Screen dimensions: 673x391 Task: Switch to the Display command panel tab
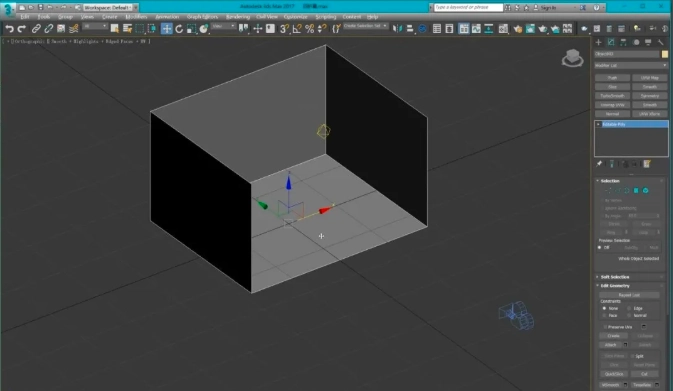[648, 42]
